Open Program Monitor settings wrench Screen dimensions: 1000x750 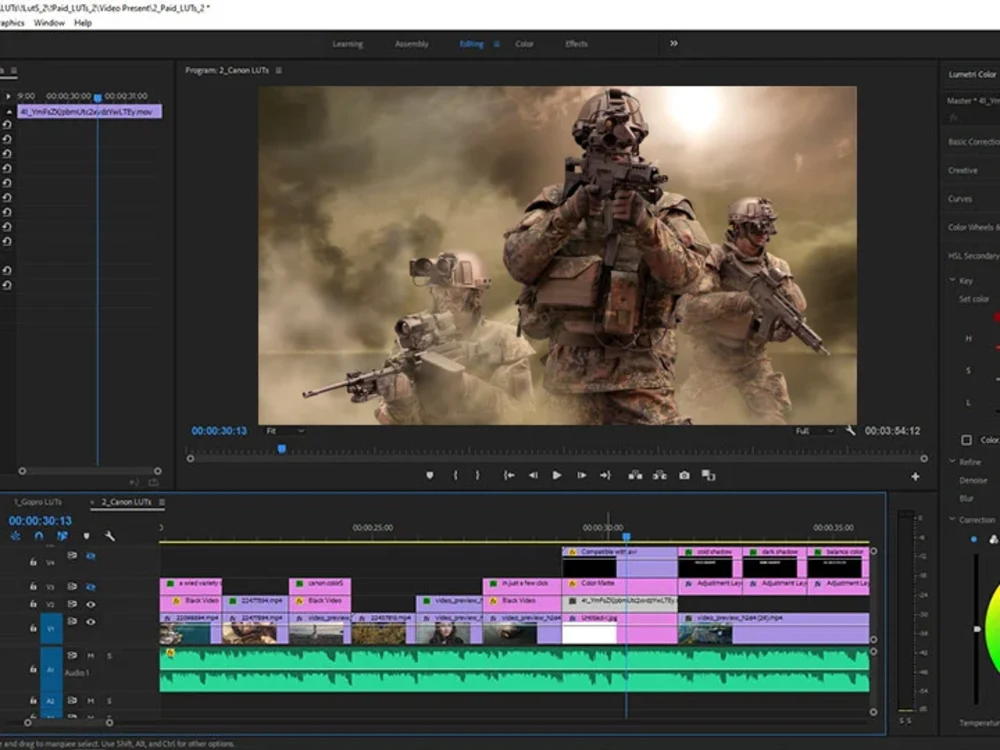pos(850,430)
